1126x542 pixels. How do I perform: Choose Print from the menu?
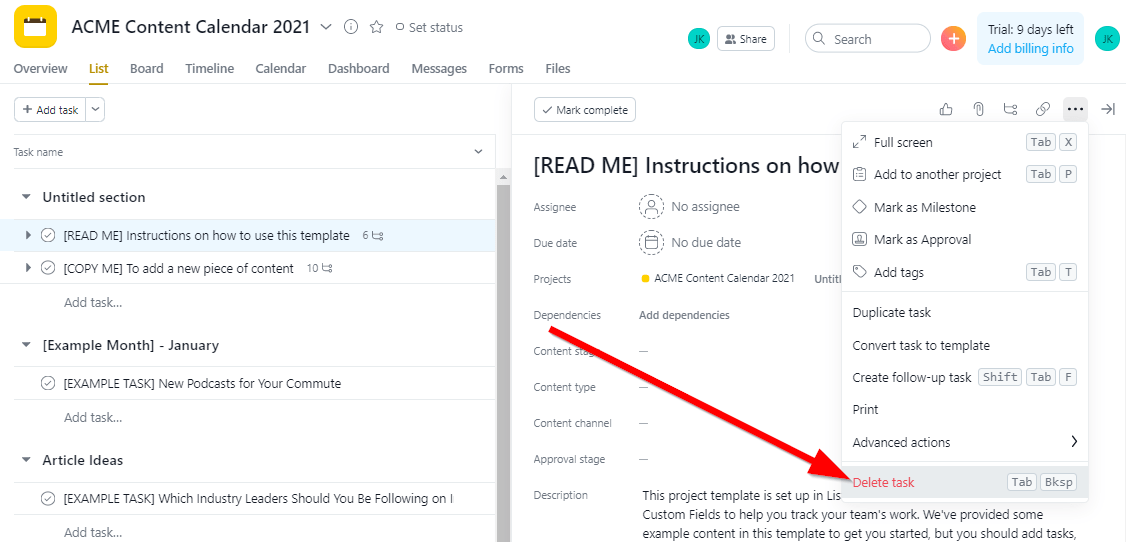965,410
